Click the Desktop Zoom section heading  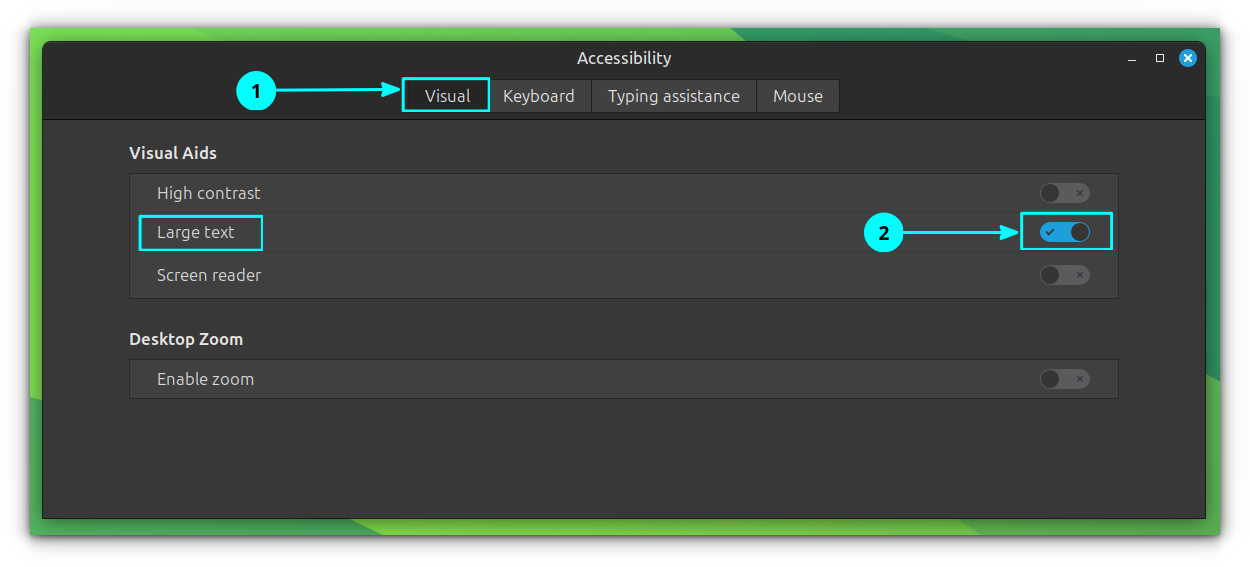[186, 339]
